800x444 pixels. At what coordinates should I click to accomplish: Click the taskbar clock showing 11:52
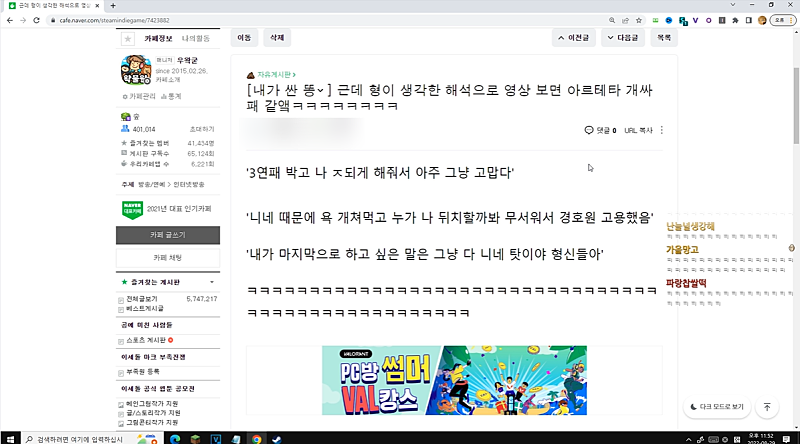click(760, 439)
